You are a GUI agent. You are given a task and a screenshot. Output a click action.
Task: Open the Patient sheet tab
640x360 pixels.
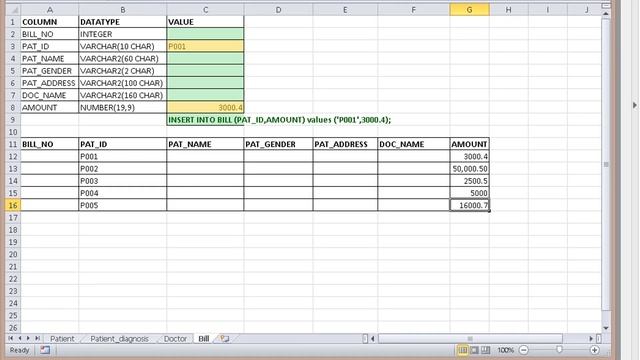[62, 339]
